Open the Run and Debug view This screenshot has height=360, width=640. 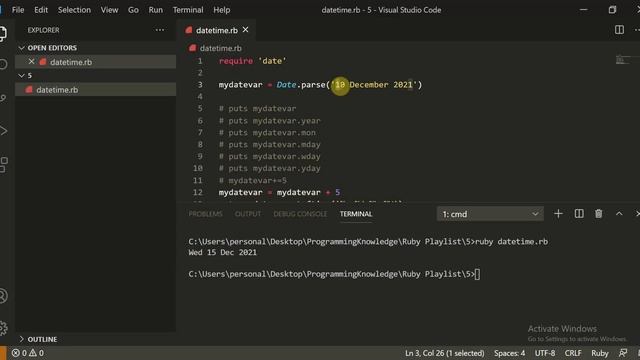[4, 131]
